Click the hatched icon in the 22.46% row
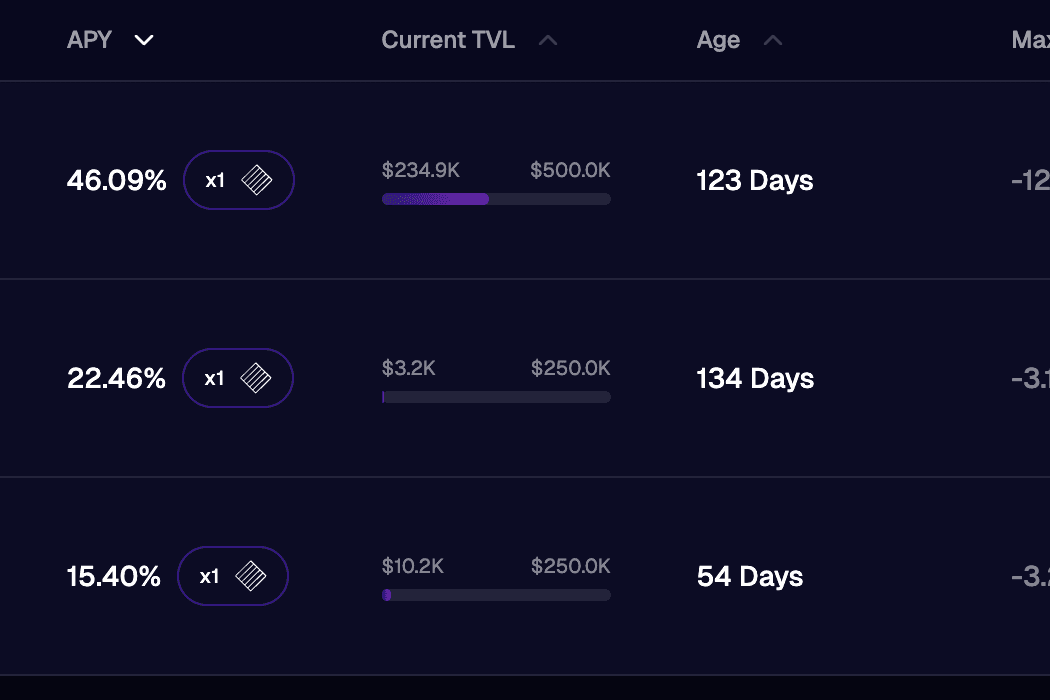The width and height of the screenshot is (1050, 700). (x=256, y=378)
